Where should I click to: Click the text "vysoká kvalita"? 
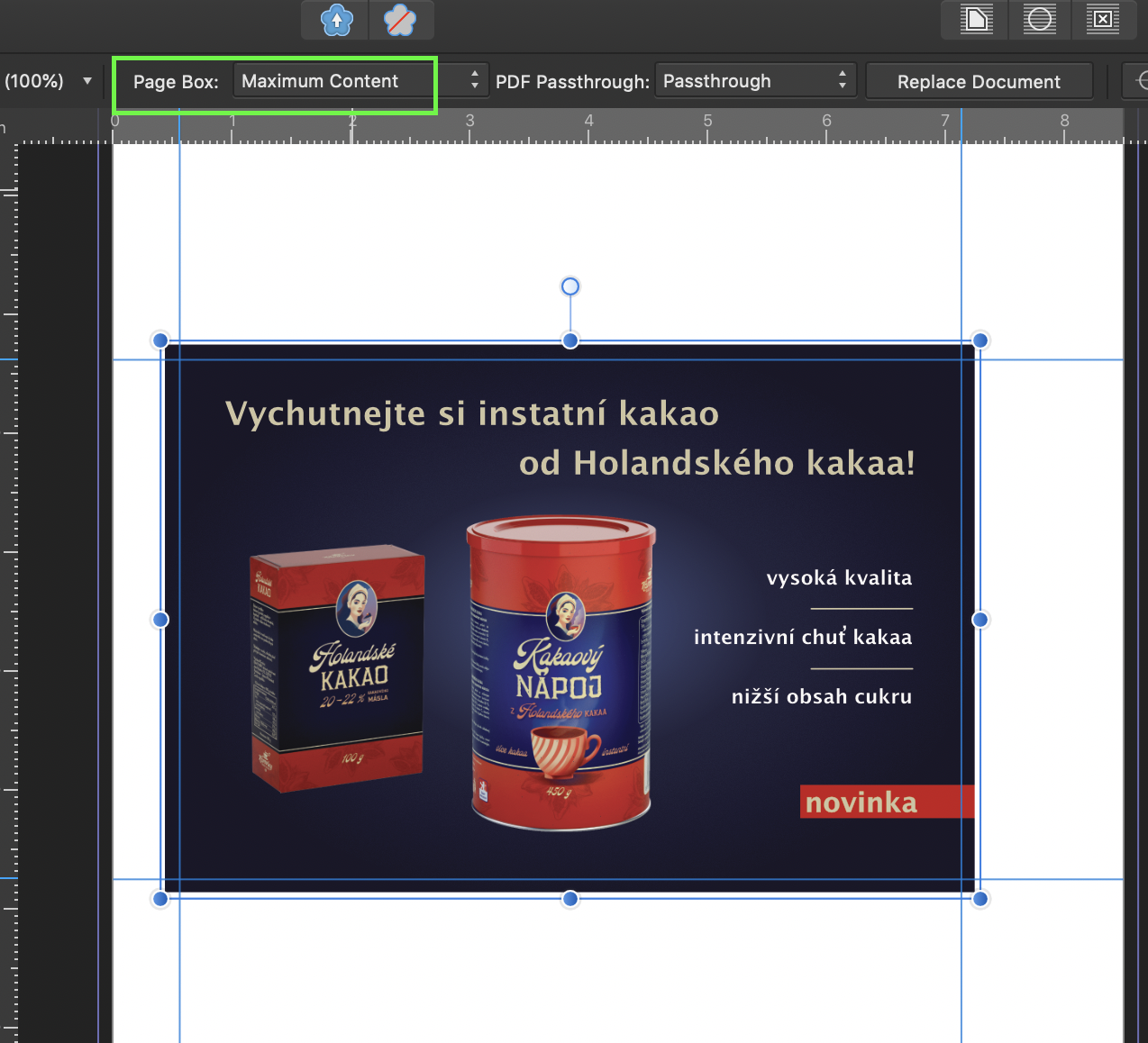pos(839,577)
